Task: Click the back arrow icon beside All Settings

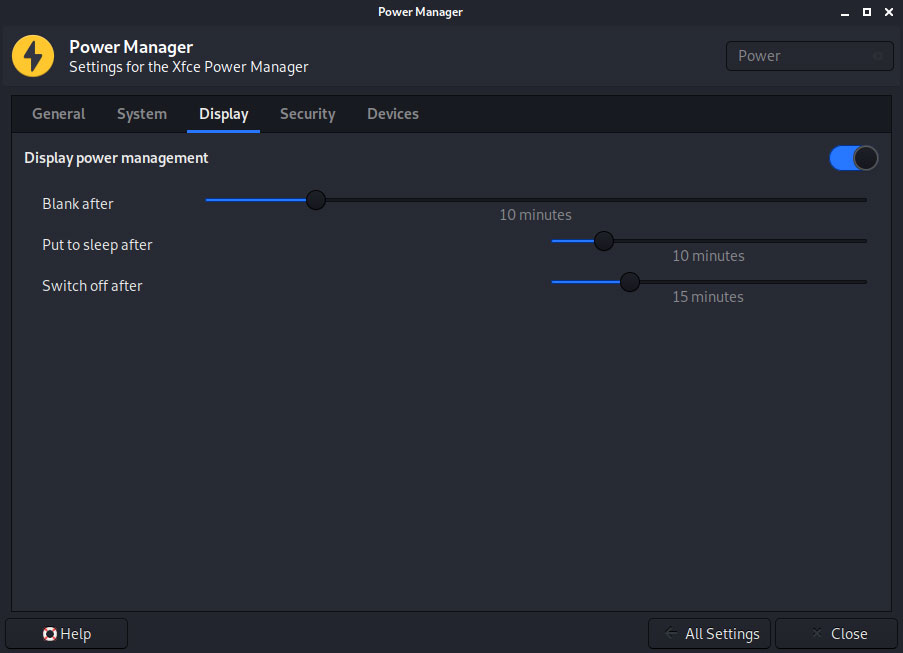Action: [x=670, y=633]
